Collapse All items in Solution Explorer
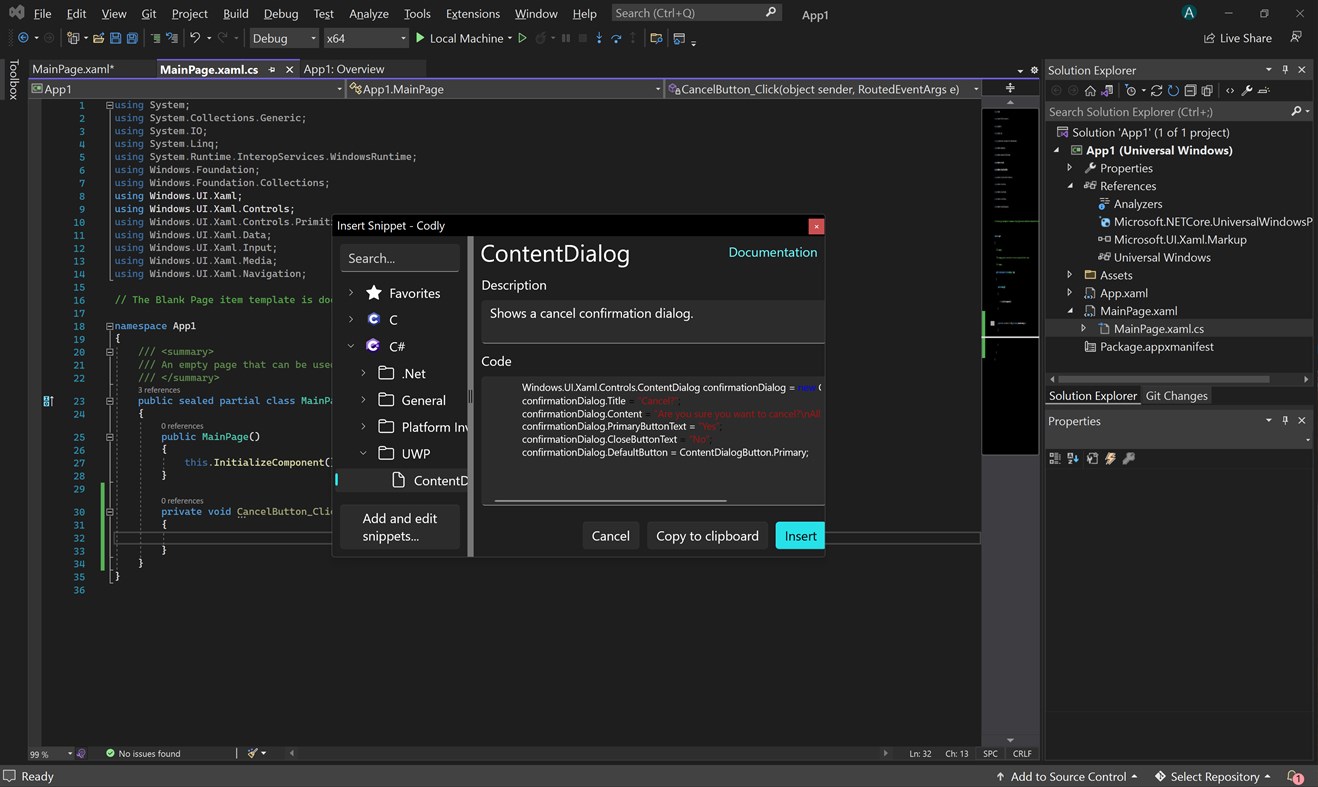The width and height of the screenshot is (1318, 787). (x=1190, y=90)
